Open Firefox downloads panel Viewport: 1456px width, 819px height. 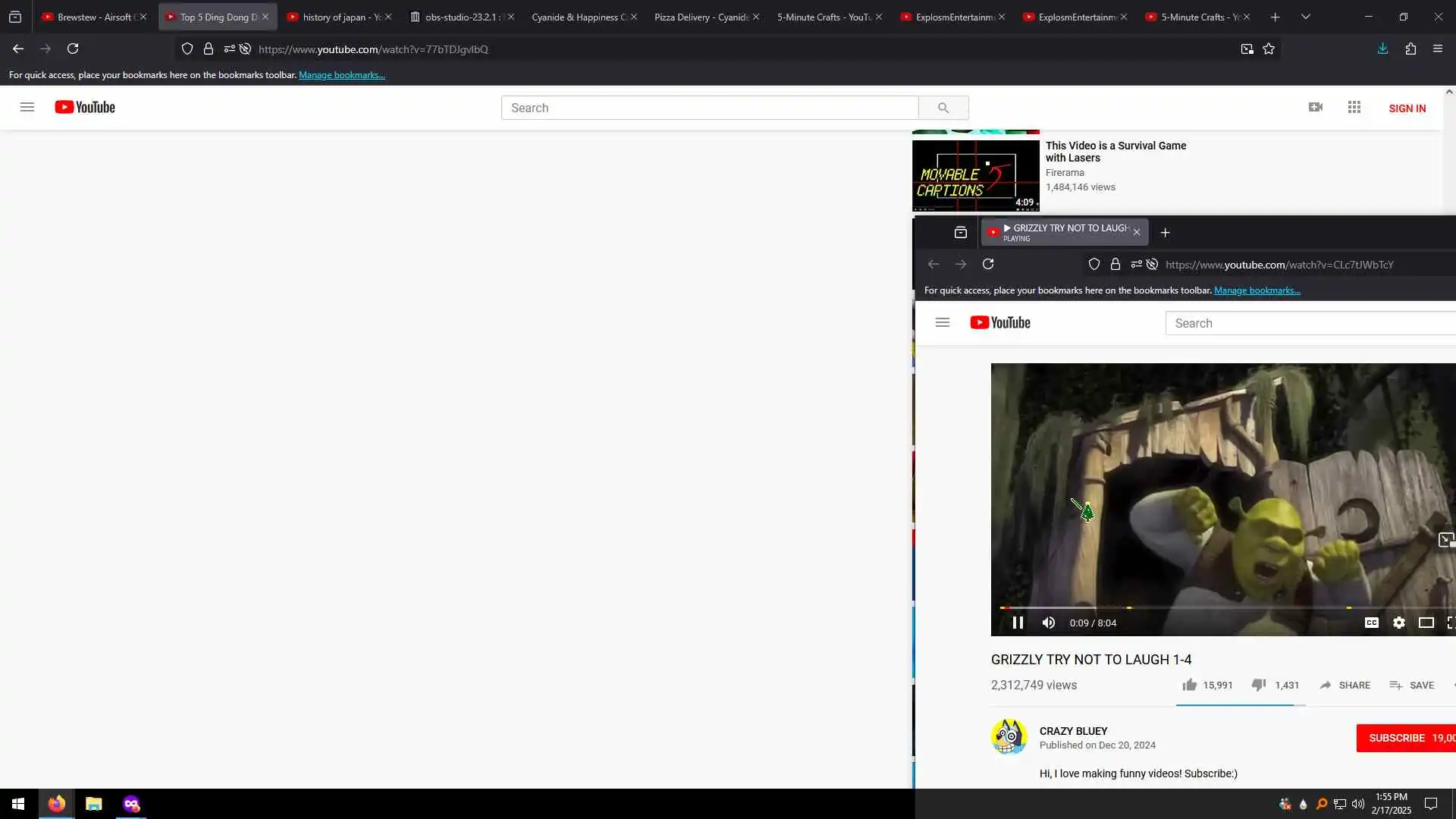pyautogui.click(x=1382, y=49)
